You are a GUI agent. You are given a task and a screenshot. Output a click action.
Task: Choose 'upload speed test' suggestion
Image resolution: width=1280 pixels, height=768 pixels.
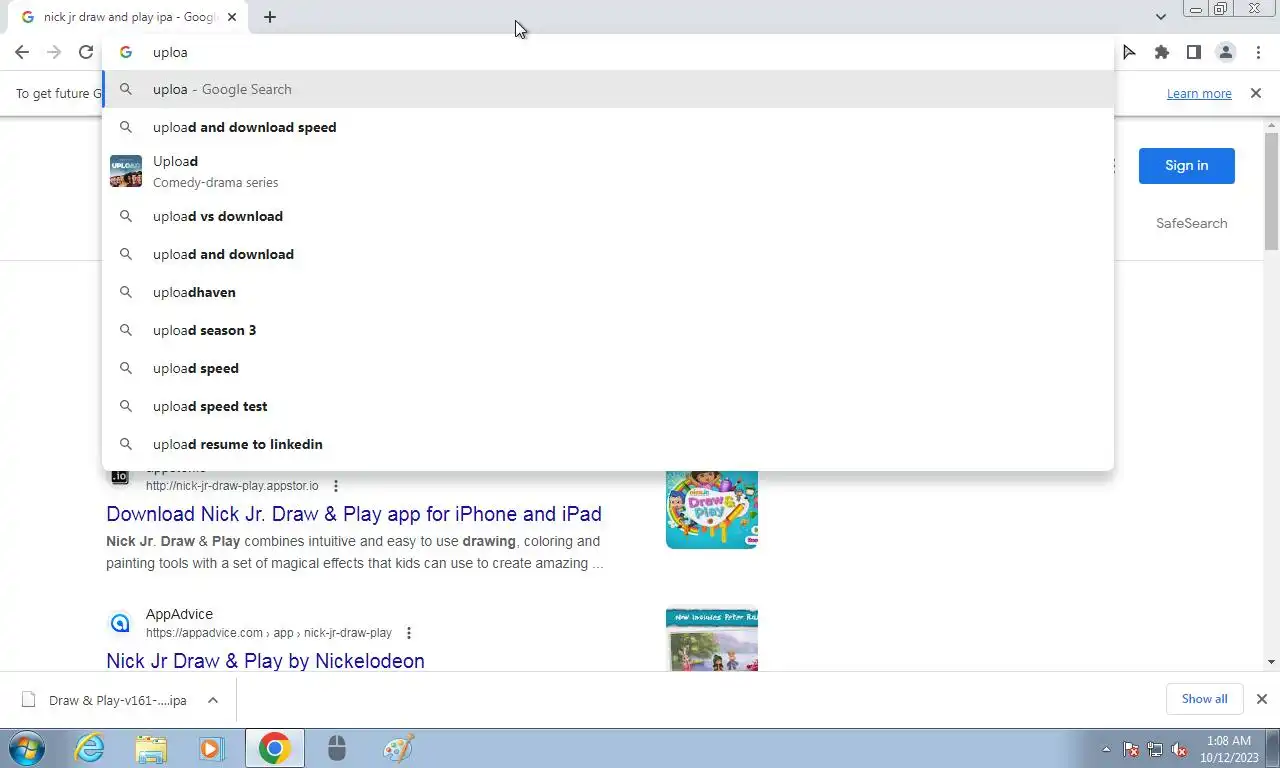(x=608, y=406)
